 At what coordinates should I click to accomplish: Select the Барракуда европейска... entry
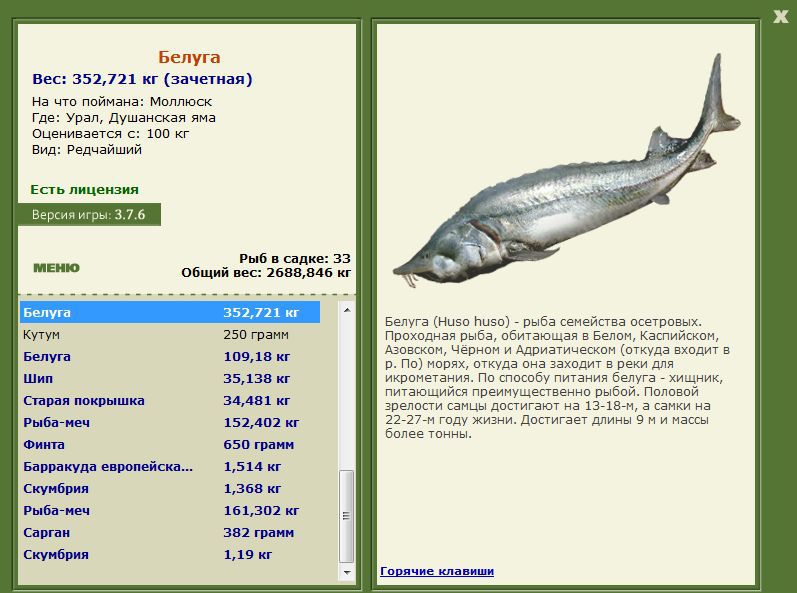click(x=170, y=466)
